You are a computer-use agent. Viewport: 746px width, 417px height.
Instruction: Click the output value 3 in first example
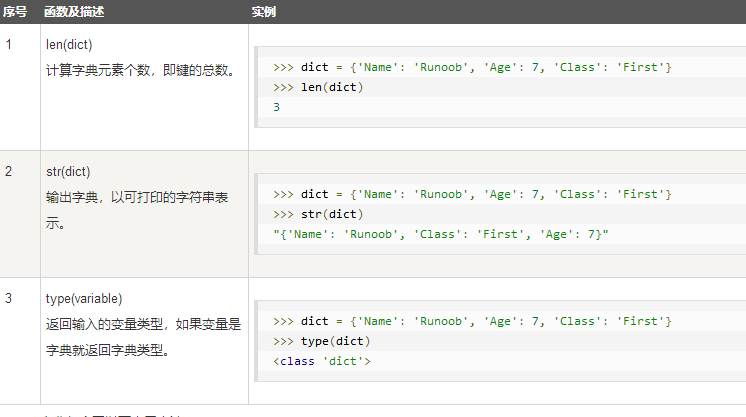277,107
